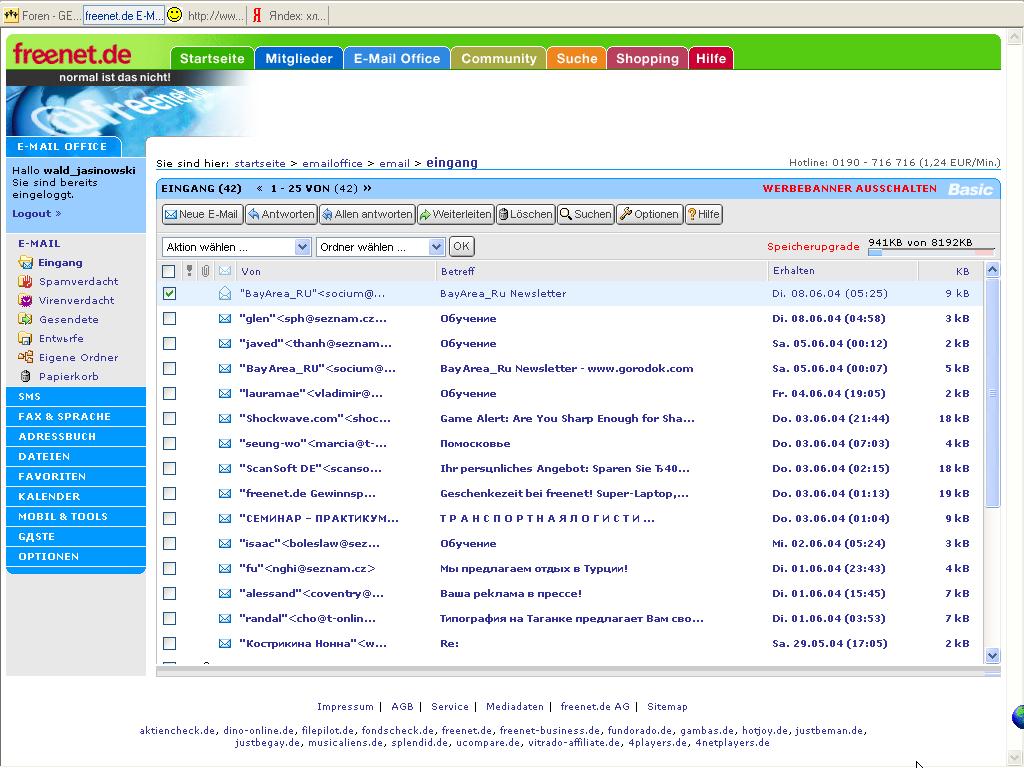This screenshot has height=768, width=1024.
Task: Switch to the Яндекс browser tab
Action: 289,15
